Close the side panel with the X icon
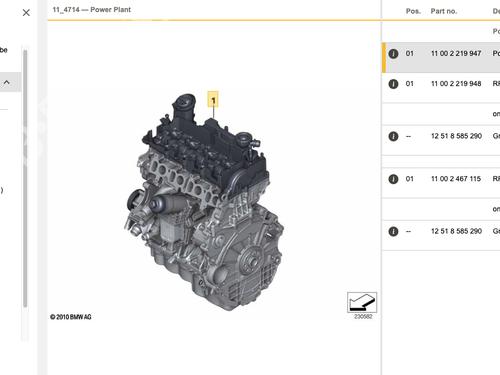 [26, 13]
